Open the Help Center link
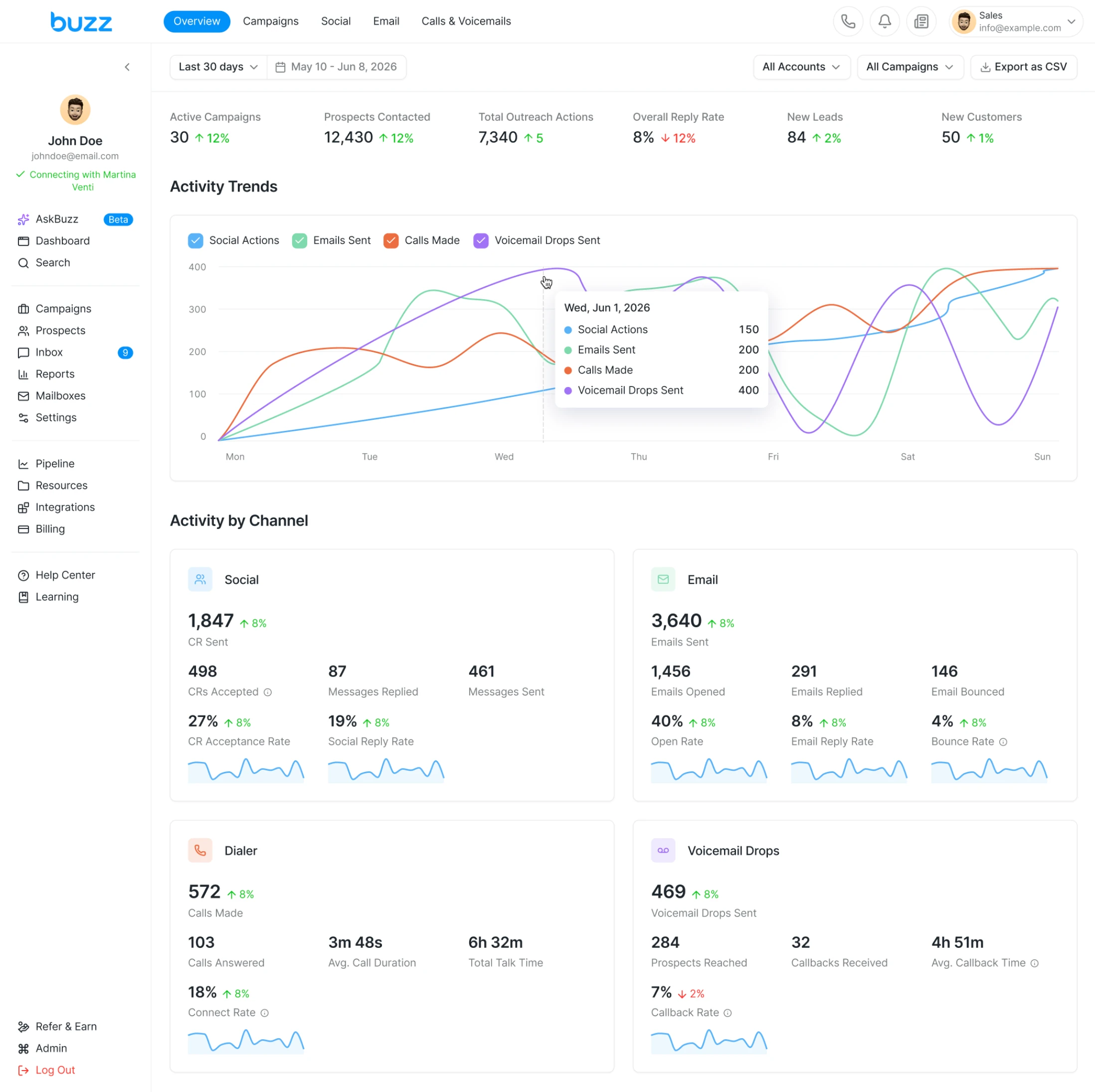This screenshot has height=1092, width=1095. pyautogui.click(x=57, y=575)
